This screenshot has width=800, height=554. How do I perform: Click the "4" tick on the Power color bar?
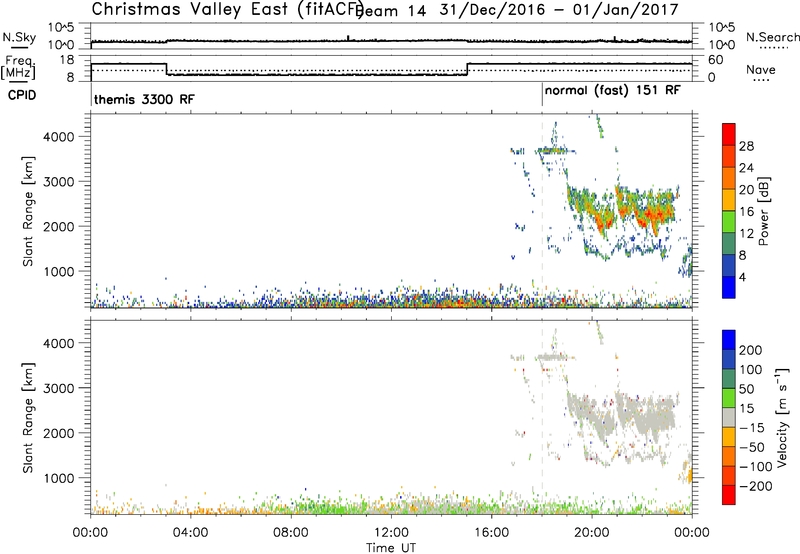[x=743, y=276]
